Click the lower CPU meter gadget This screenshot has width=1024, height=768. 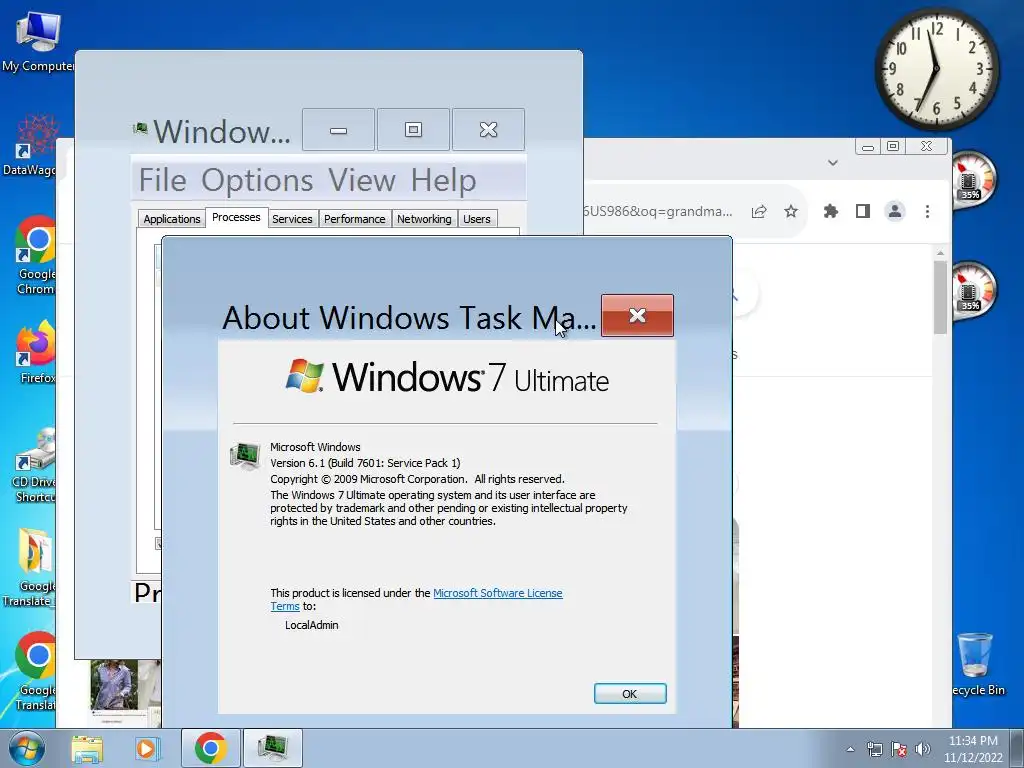(x=973, y=290)
